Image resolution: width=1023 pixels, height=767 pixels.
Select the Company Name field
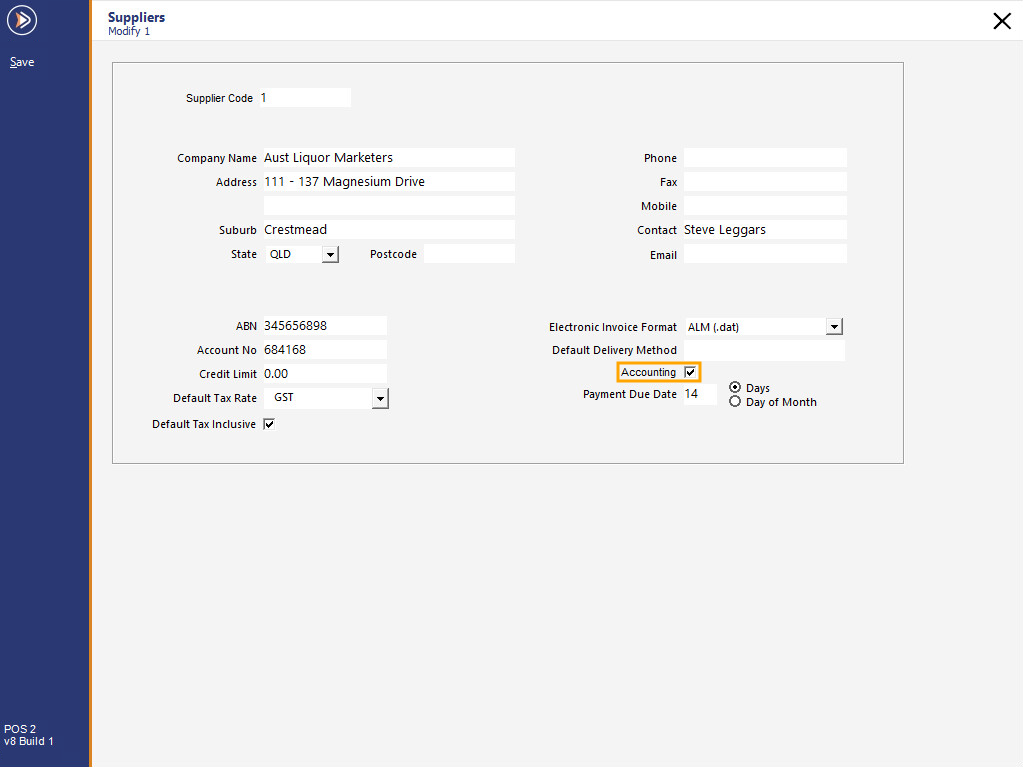pyautogui.click(x=388, y=157)
